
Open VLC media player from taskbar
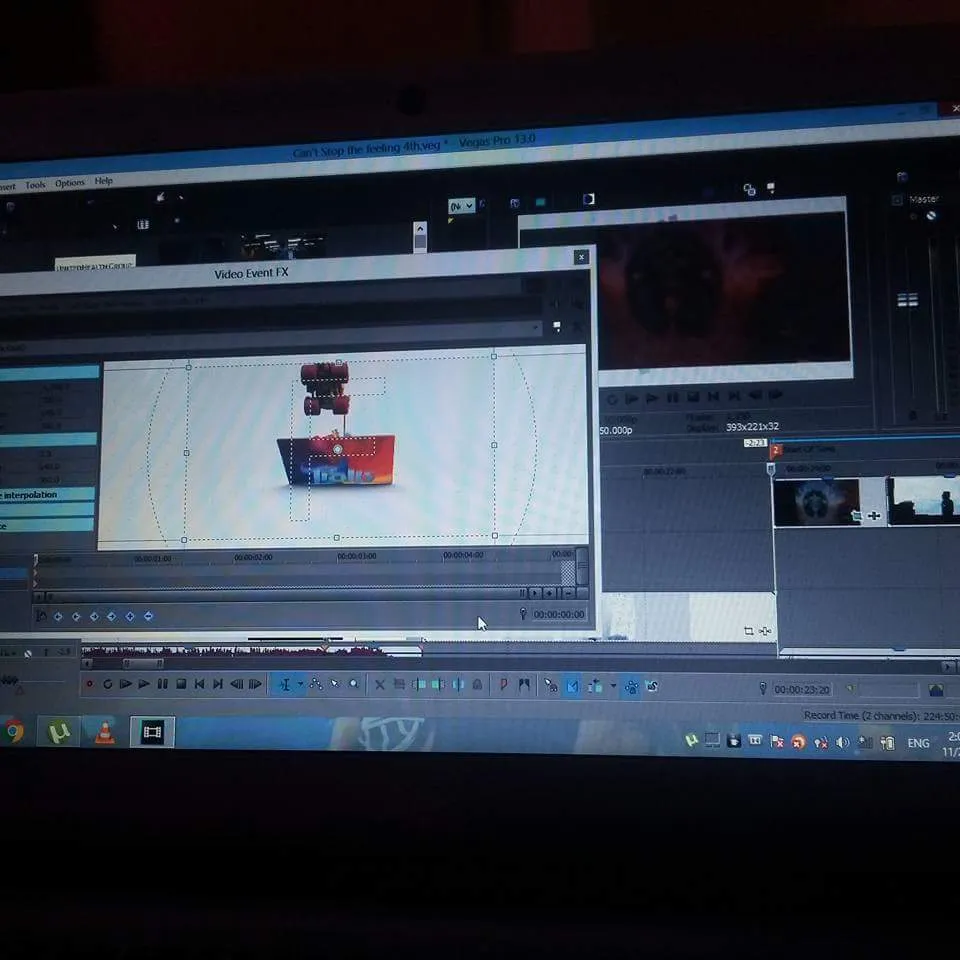coord(105,732)
